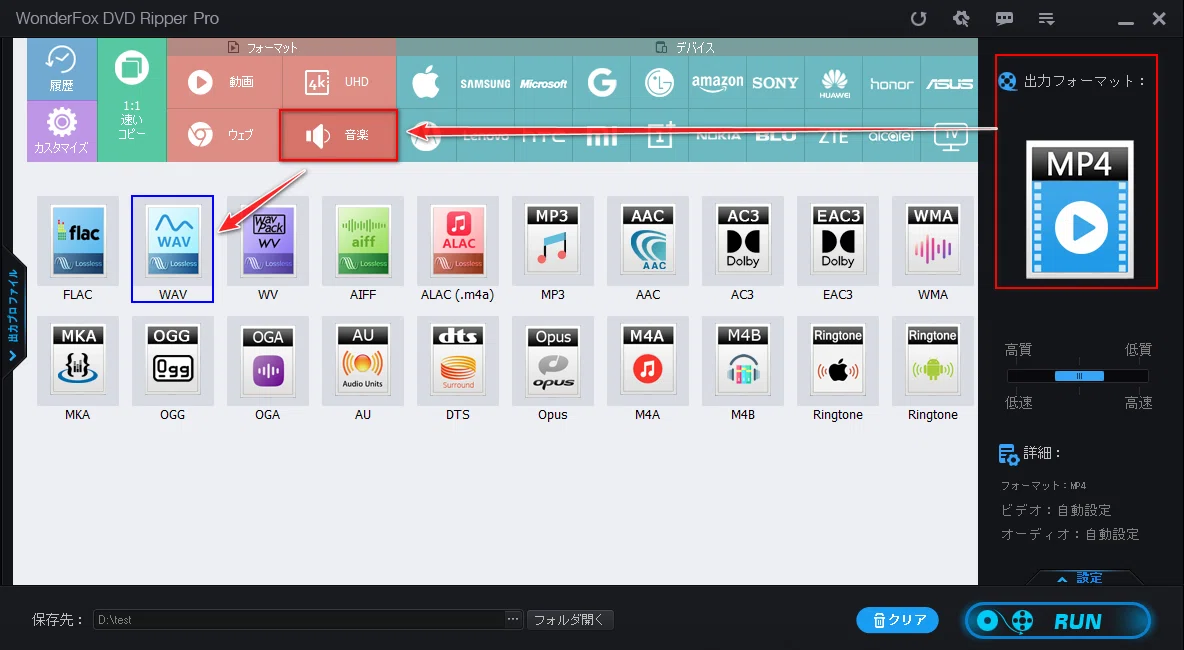The width and height of the screenshot is (1184, 650).
Task: Open the Apple device profiles
Action: point(426,82)
